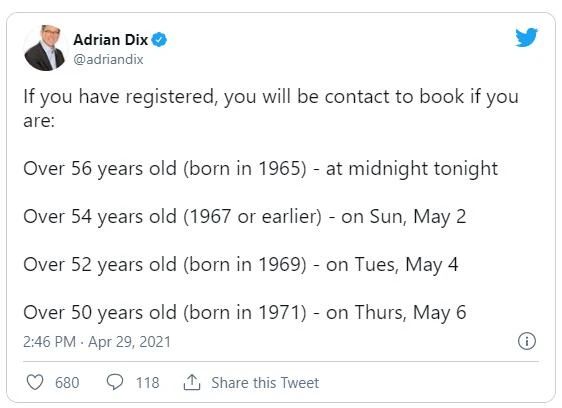This screenshot has width=562, height=408.
Task: Click the blue verified badge
Action: 159,39
